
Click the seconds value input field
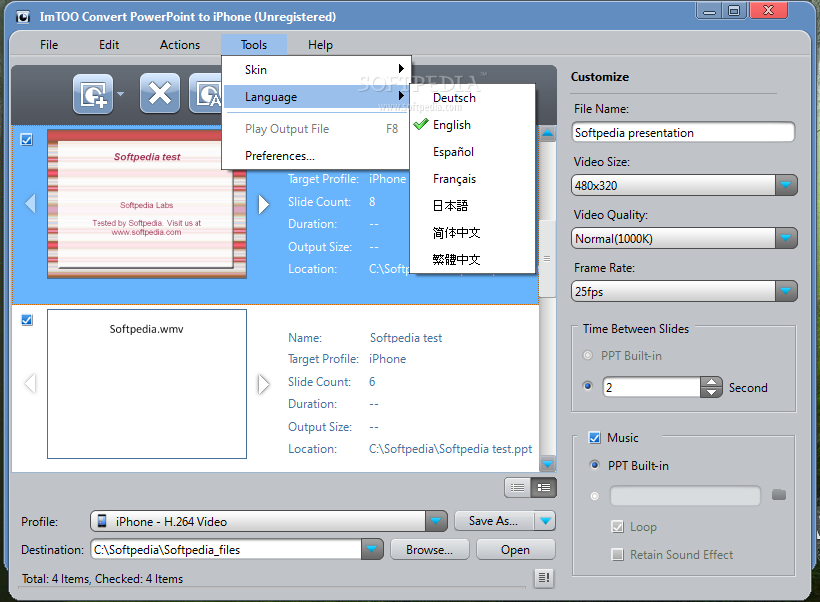[652, 387]
